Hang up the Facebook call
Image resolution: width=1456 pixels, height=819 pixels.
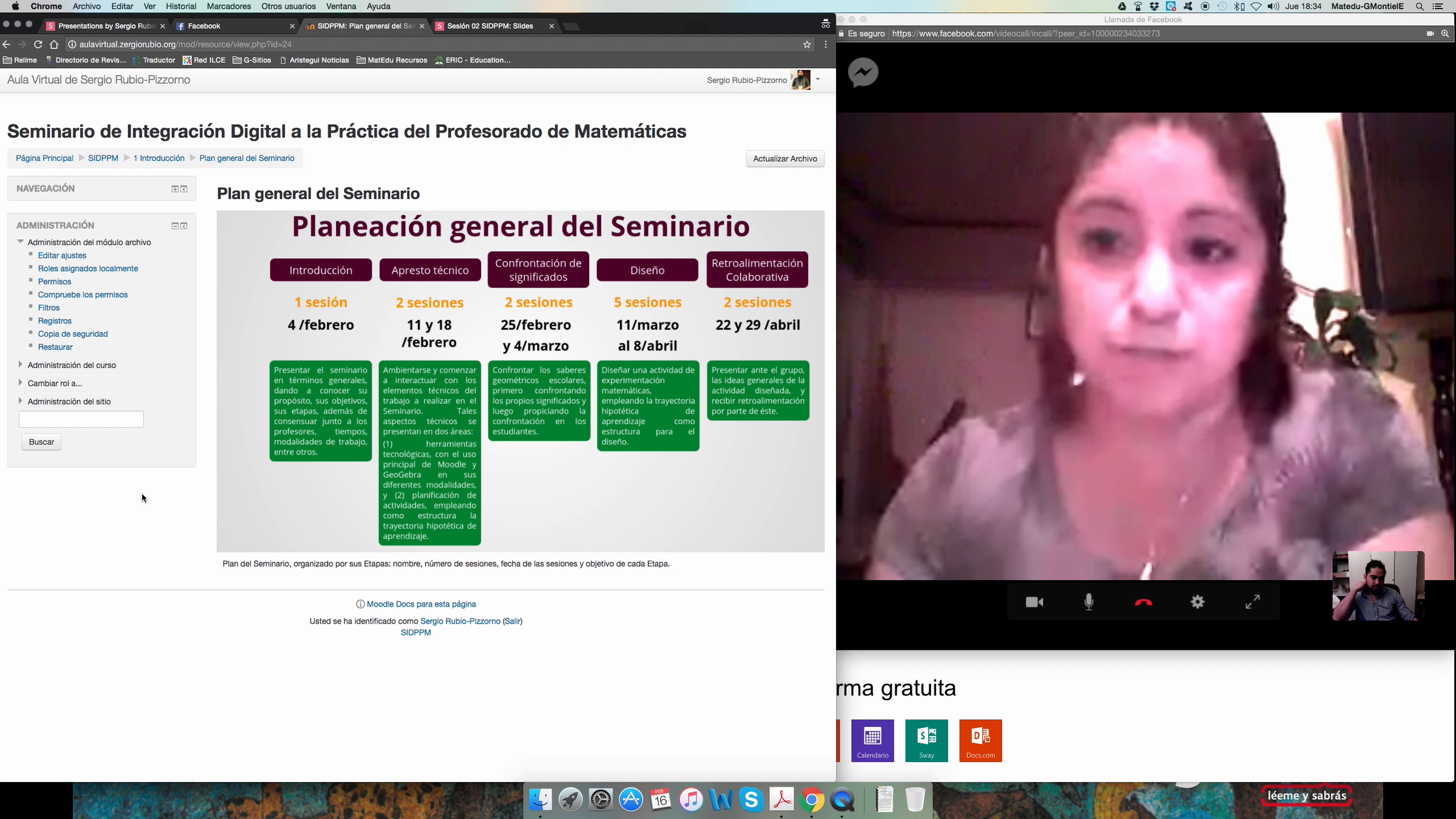coord(1143,602)
